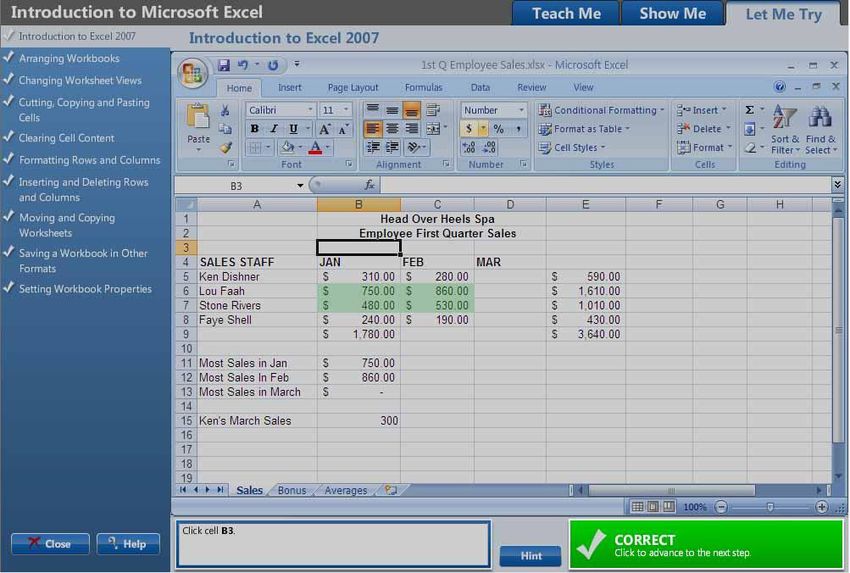Redo the last action
Viewport: 850px width, 573px height.
[x=273, y=65]
